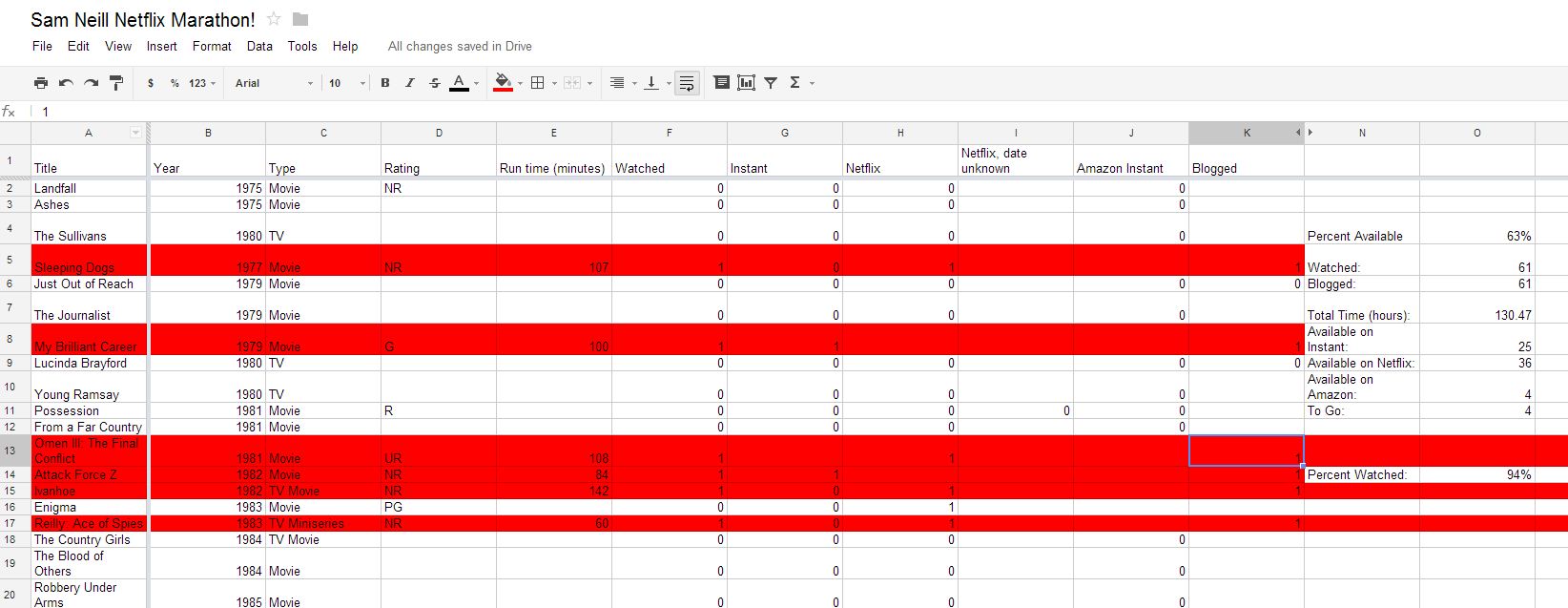Click the Redo arrow icon
This screenshot has width=1568, height=608.
tap(92, 83)
